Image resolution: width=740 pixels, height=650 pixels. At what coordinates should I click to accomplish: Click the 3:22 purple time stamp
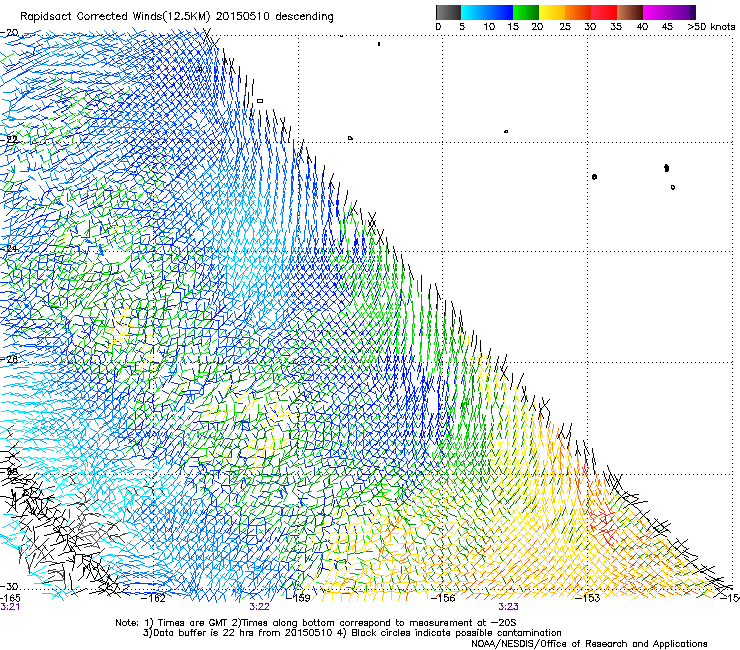click(260, 607)
